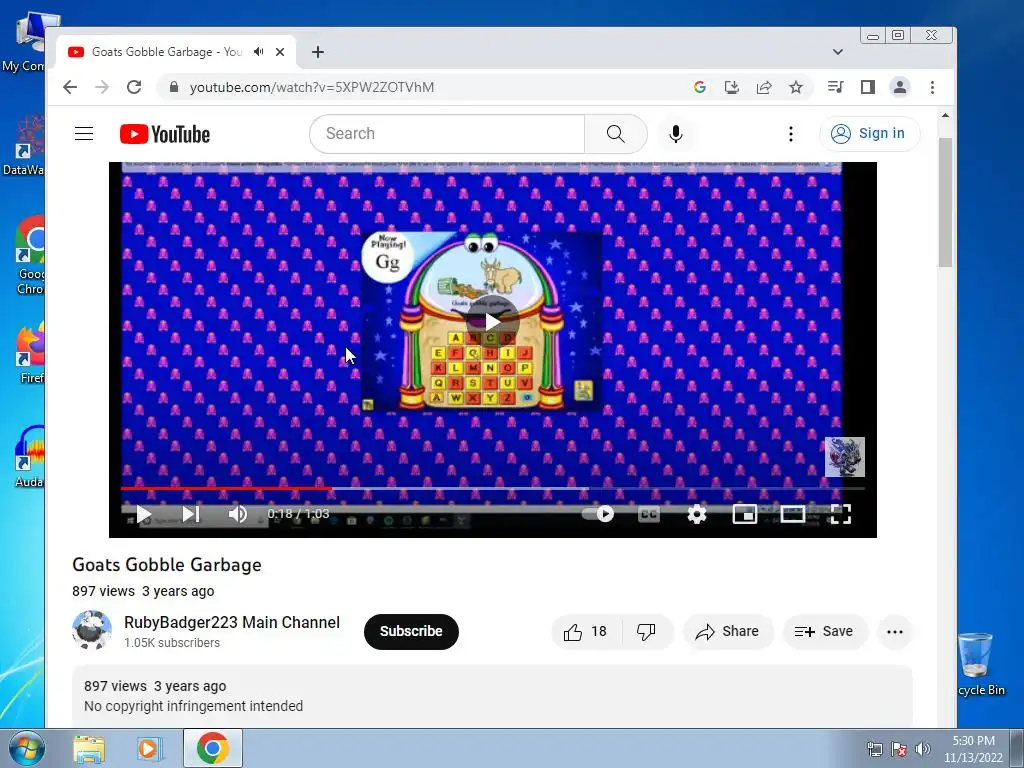
Task: Toggle closed captions in player
Action: [x=648, y=515]
